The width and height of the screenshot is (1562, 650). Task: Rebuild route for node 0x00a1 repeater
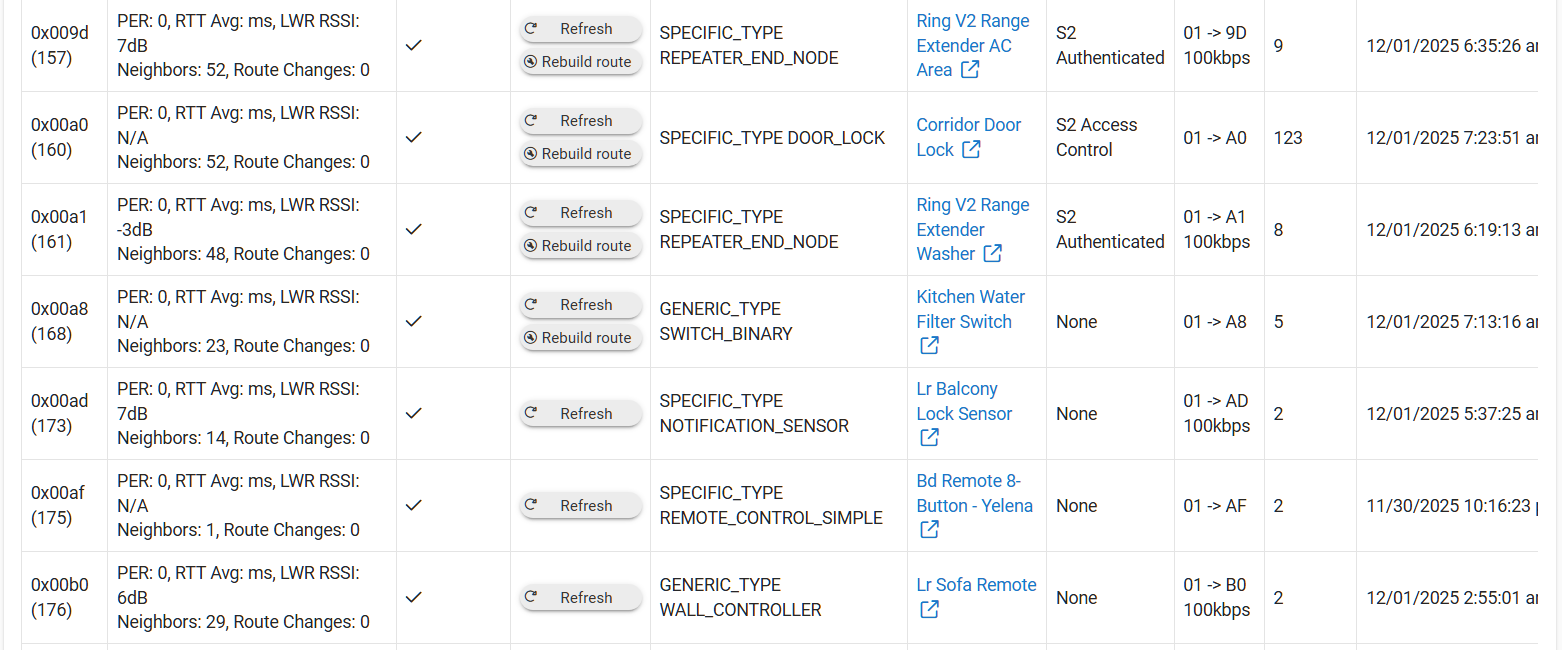click(x=581, y=246)
